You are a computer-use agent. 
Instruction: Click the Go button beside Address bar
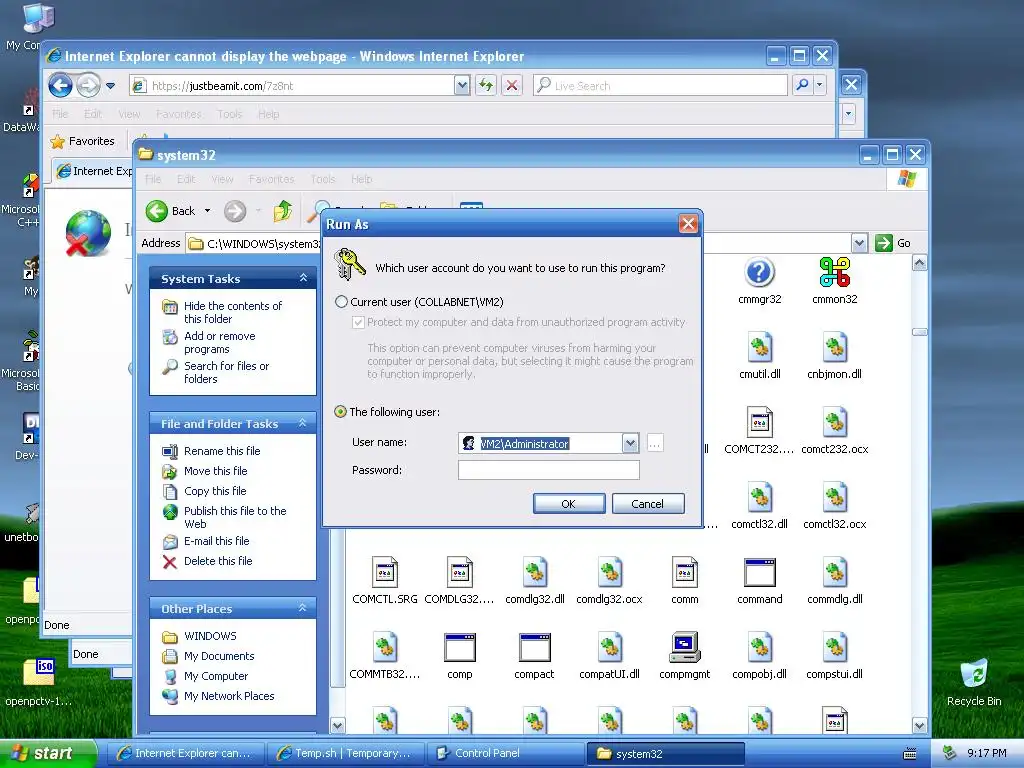[x=893, y=243]
